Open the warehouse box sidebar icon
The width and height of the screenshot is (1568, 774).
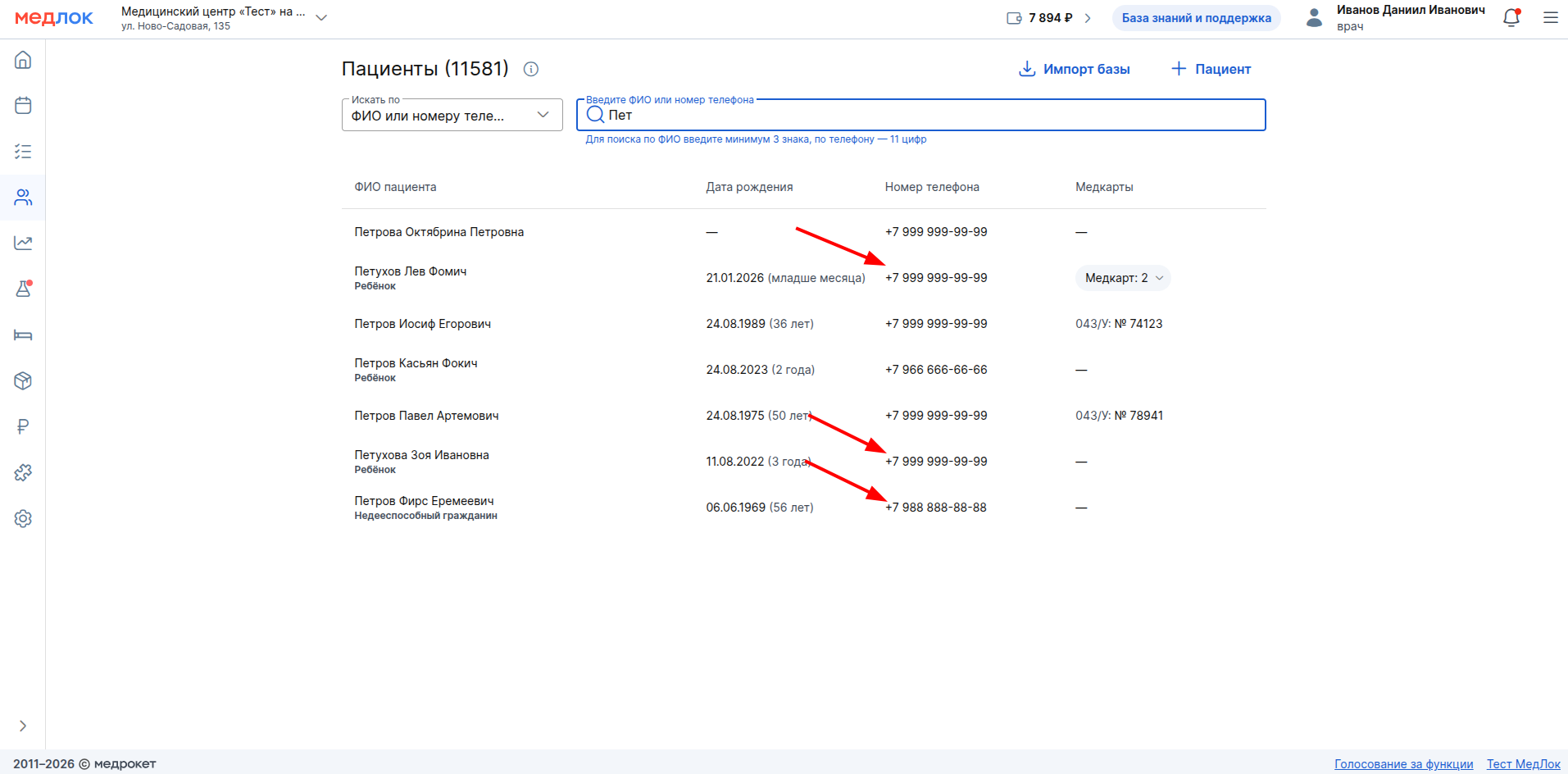coord(23,381)
